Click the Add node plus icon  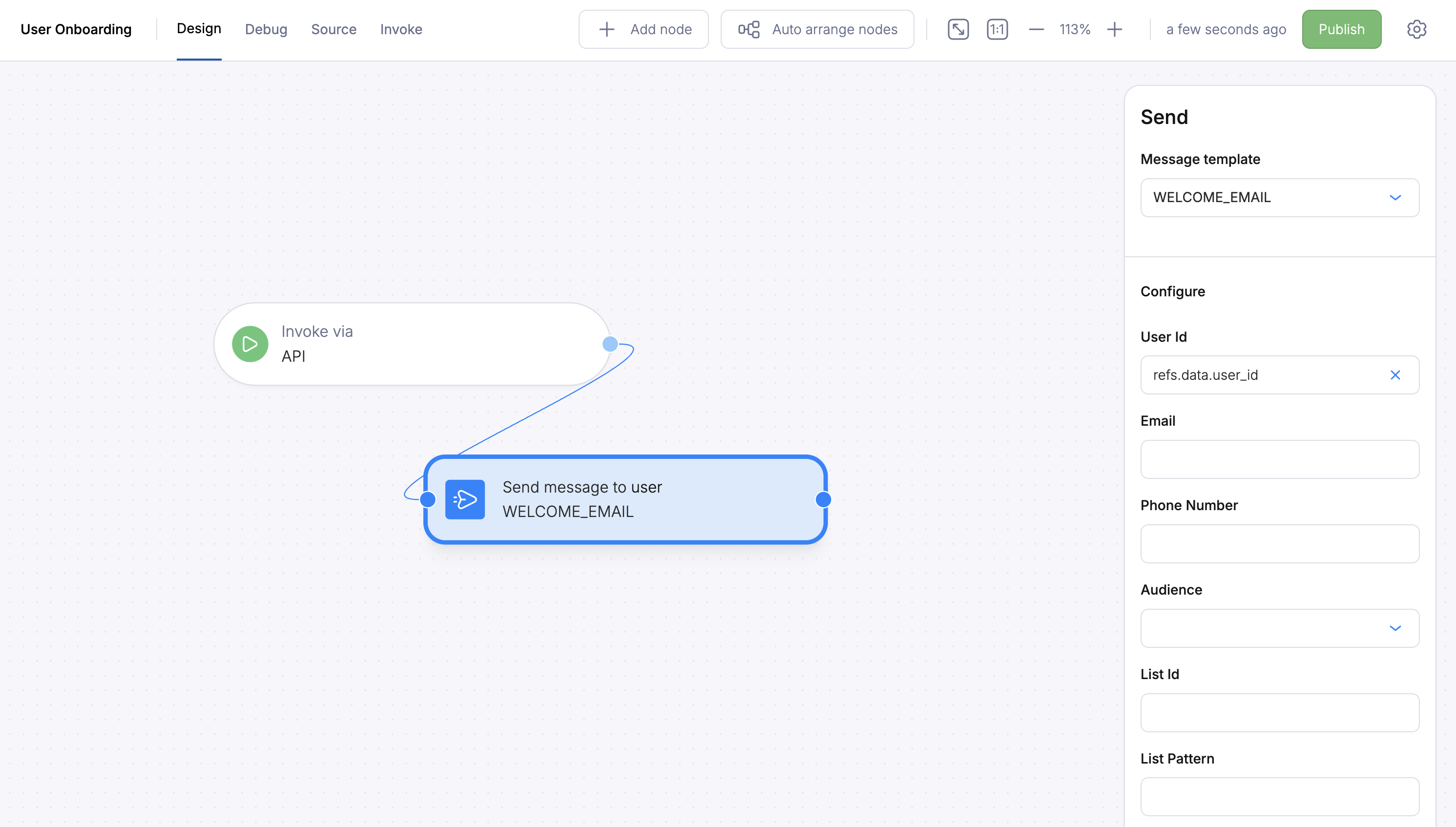click(x=606, y=29)
